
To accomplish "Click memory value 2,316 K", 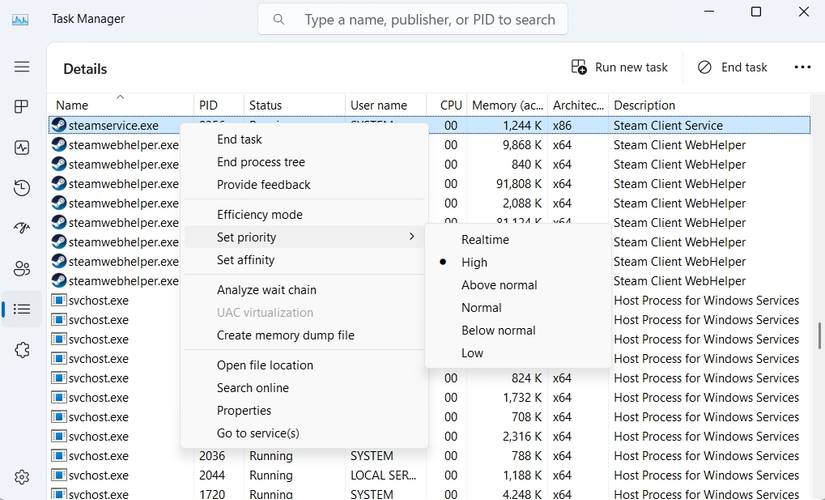I will pyautogui.click(x=522, y=436).
